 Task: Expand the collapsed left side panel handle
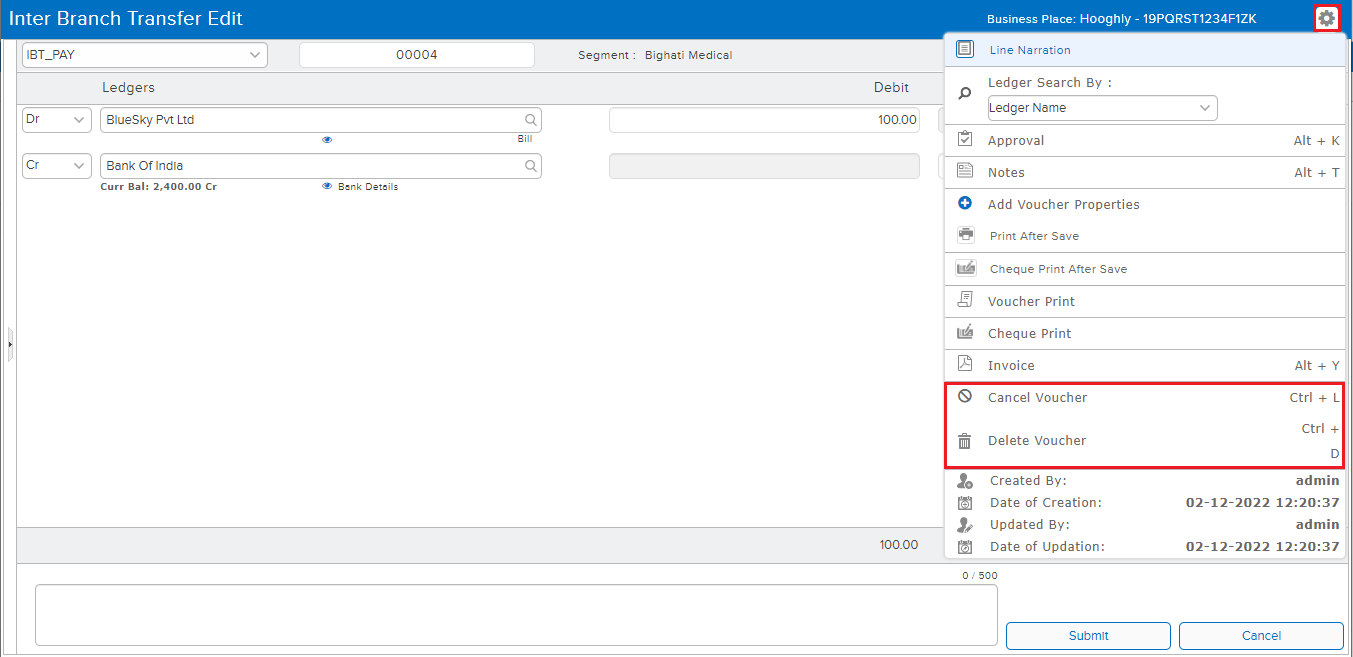pyautogui.click(x=10, y=344)
